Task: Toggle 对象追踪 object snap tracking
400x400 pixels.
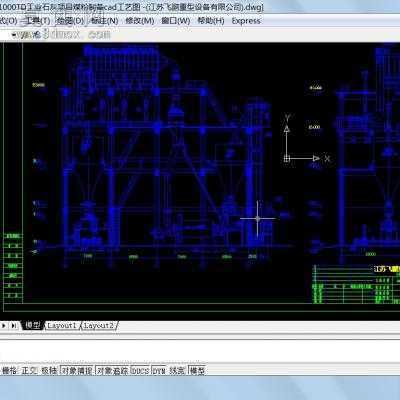Action: 112,370
